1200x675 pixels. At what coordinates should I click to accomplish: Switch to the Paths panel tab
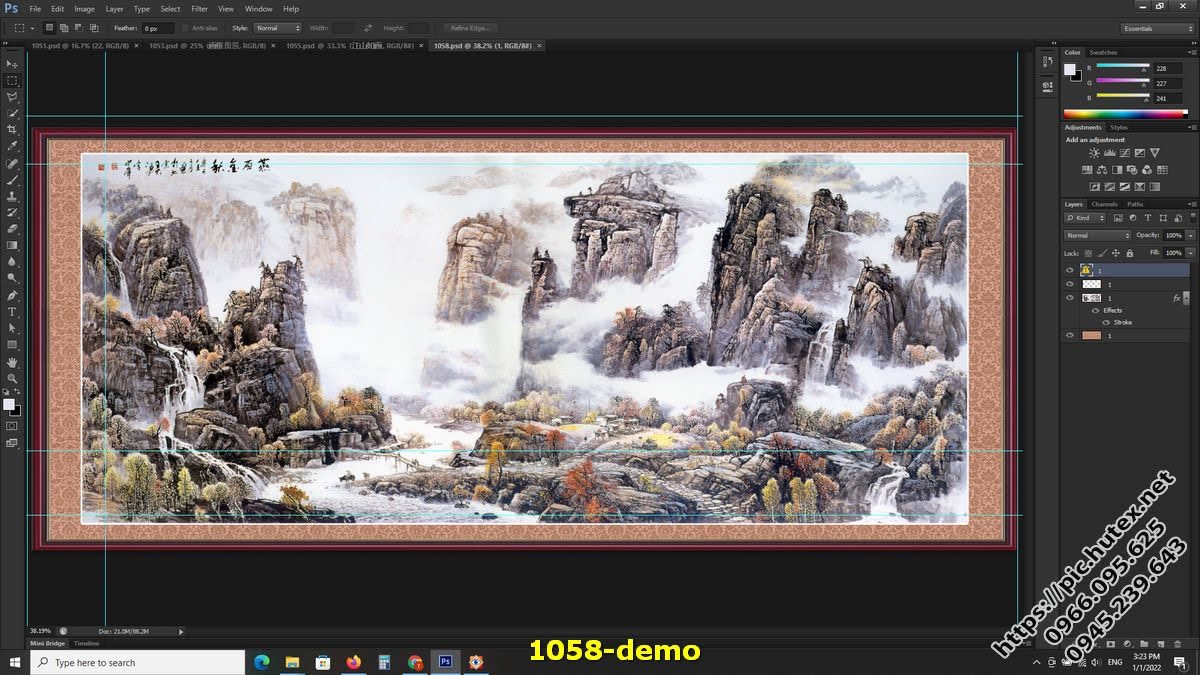tap(1135, 204)
